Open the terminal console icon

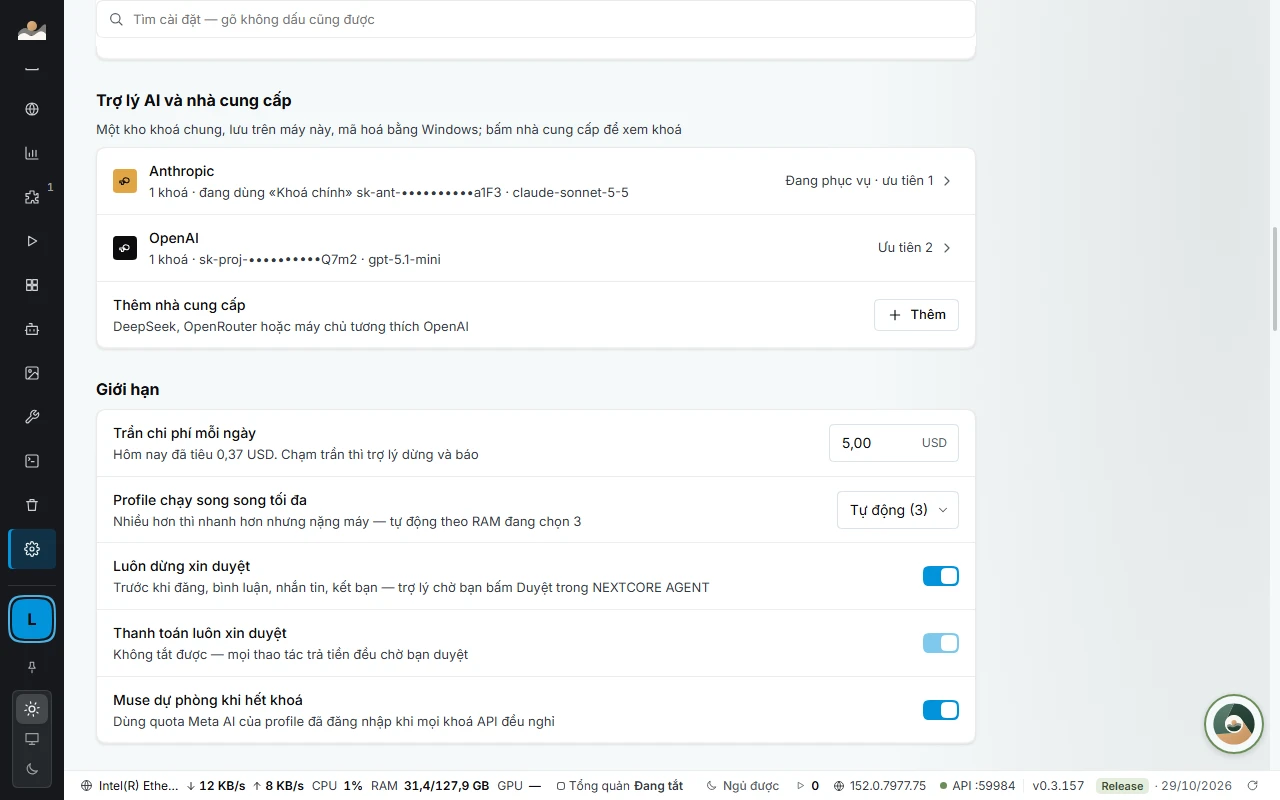(x=32, y=461)
